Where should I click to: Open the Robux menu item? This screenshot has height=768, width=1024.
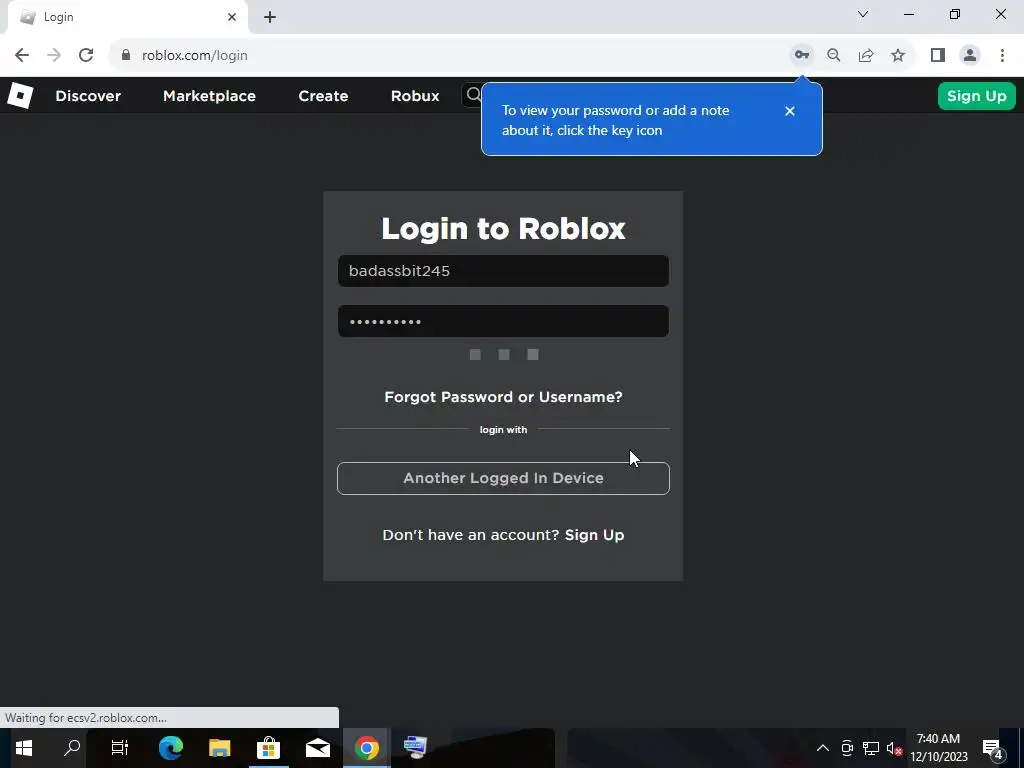point(415,96)
